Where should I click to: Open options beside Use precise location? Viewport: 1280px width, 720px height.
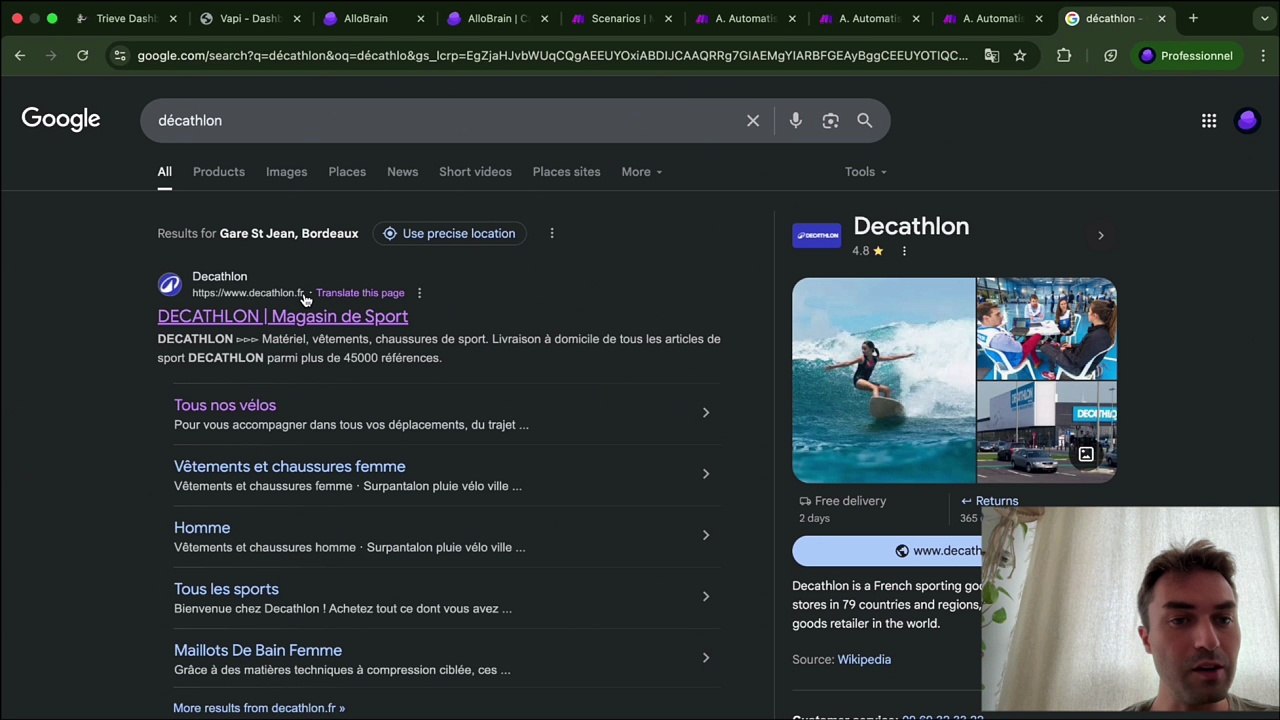point(552,233)
